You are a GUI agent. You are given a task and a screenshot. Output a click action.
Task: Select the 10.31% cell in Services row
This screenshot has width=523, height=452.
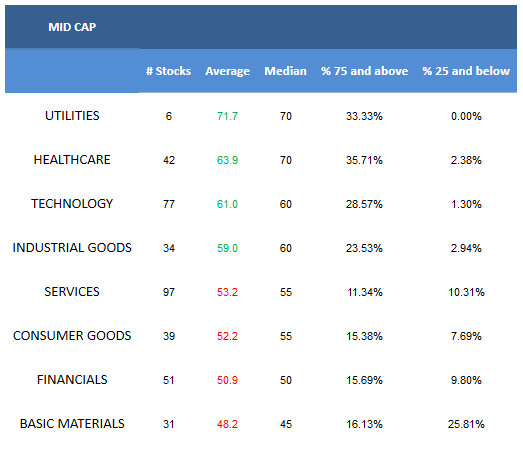click(466, 292)
